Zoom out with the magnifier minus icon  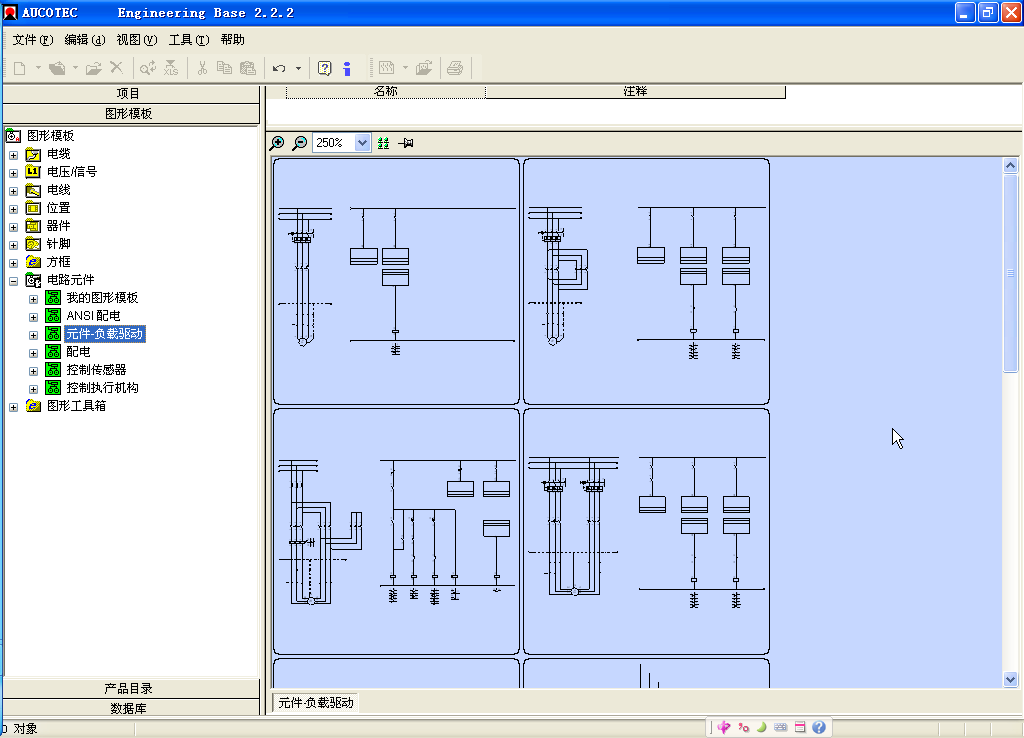click(x=300, y=143)
